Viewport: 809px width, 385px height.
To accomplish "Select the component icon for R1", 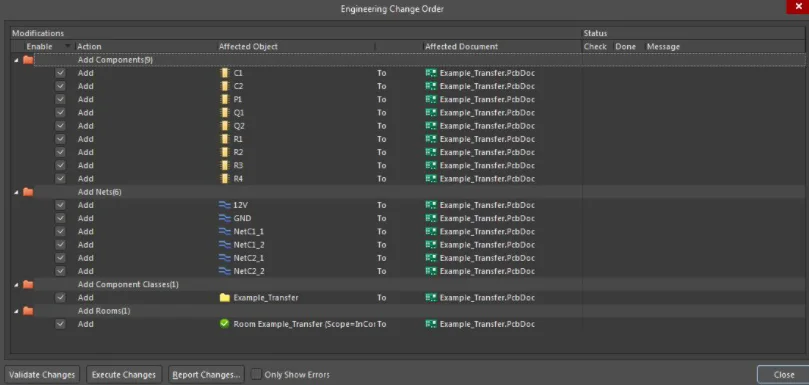I will pyautogui.click(x=224, y=139).
